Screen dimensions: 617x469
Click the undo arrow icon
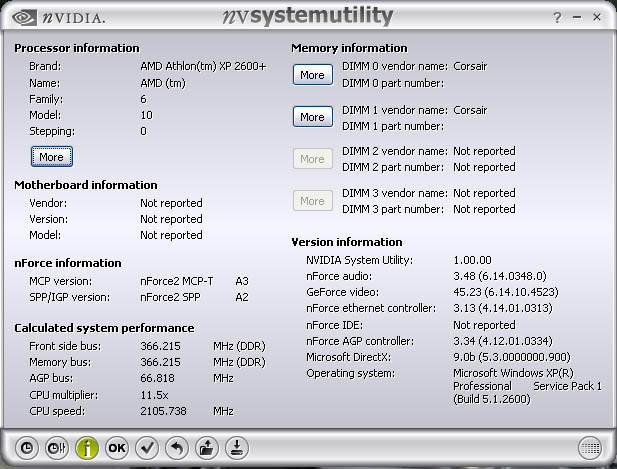point(177,448)
